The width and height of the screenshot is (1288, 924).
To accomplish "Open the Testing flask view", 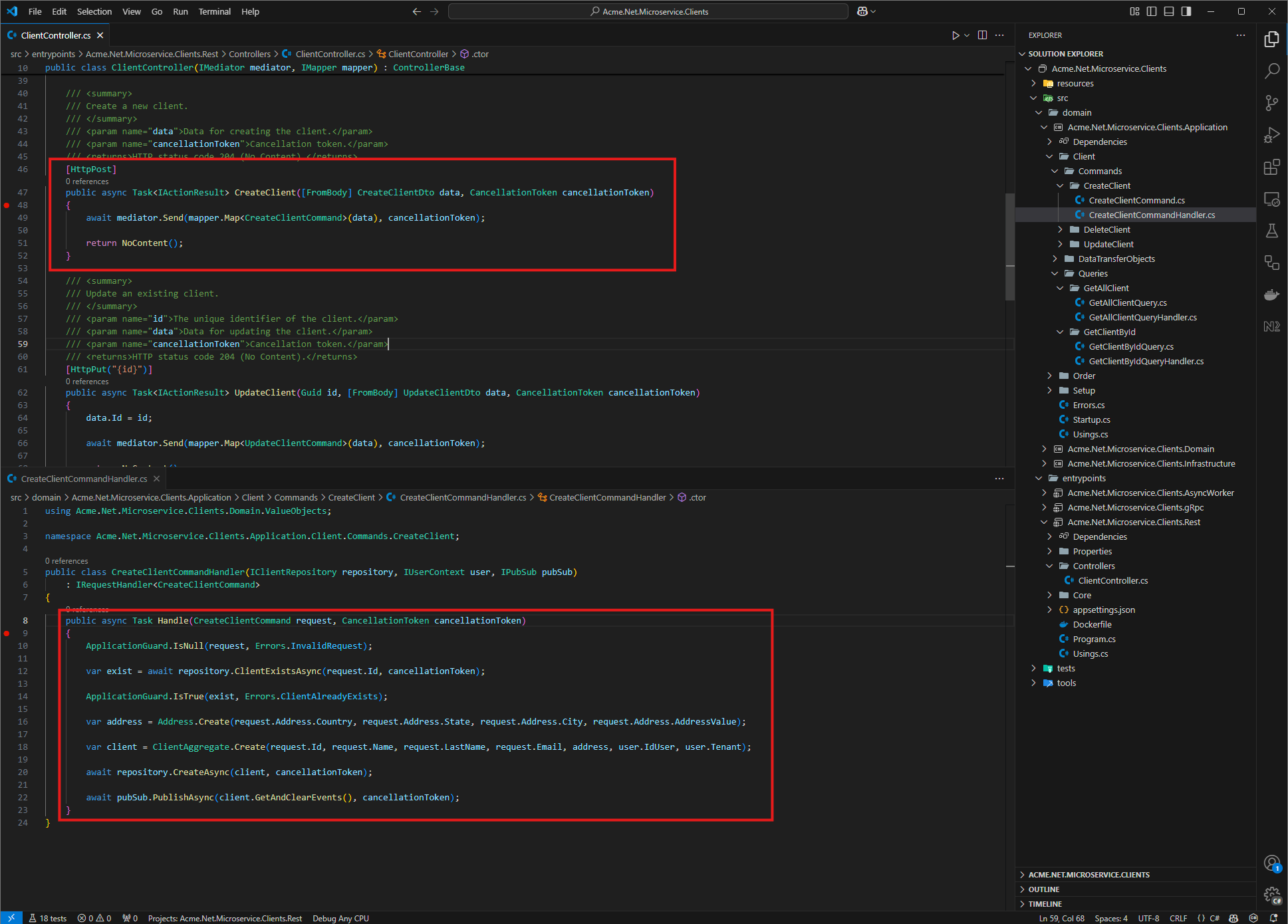I will click(x=1271, y=231).
